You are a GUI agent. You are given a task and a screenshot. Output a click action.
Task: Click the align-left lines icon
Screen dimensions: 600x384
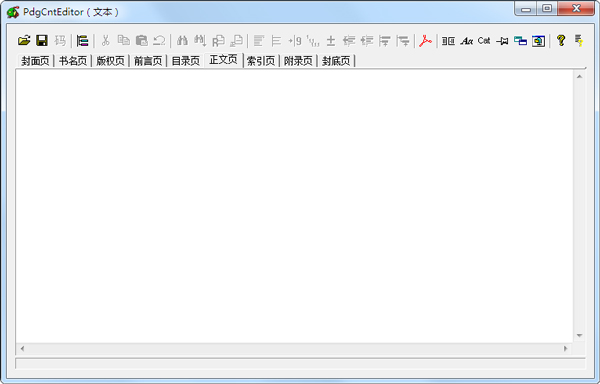point(259,41)
